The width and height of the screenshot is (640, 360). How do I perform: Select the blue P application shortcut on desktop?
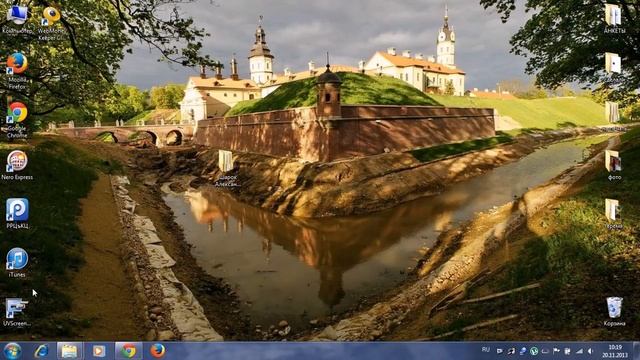[x=17, y=213]
